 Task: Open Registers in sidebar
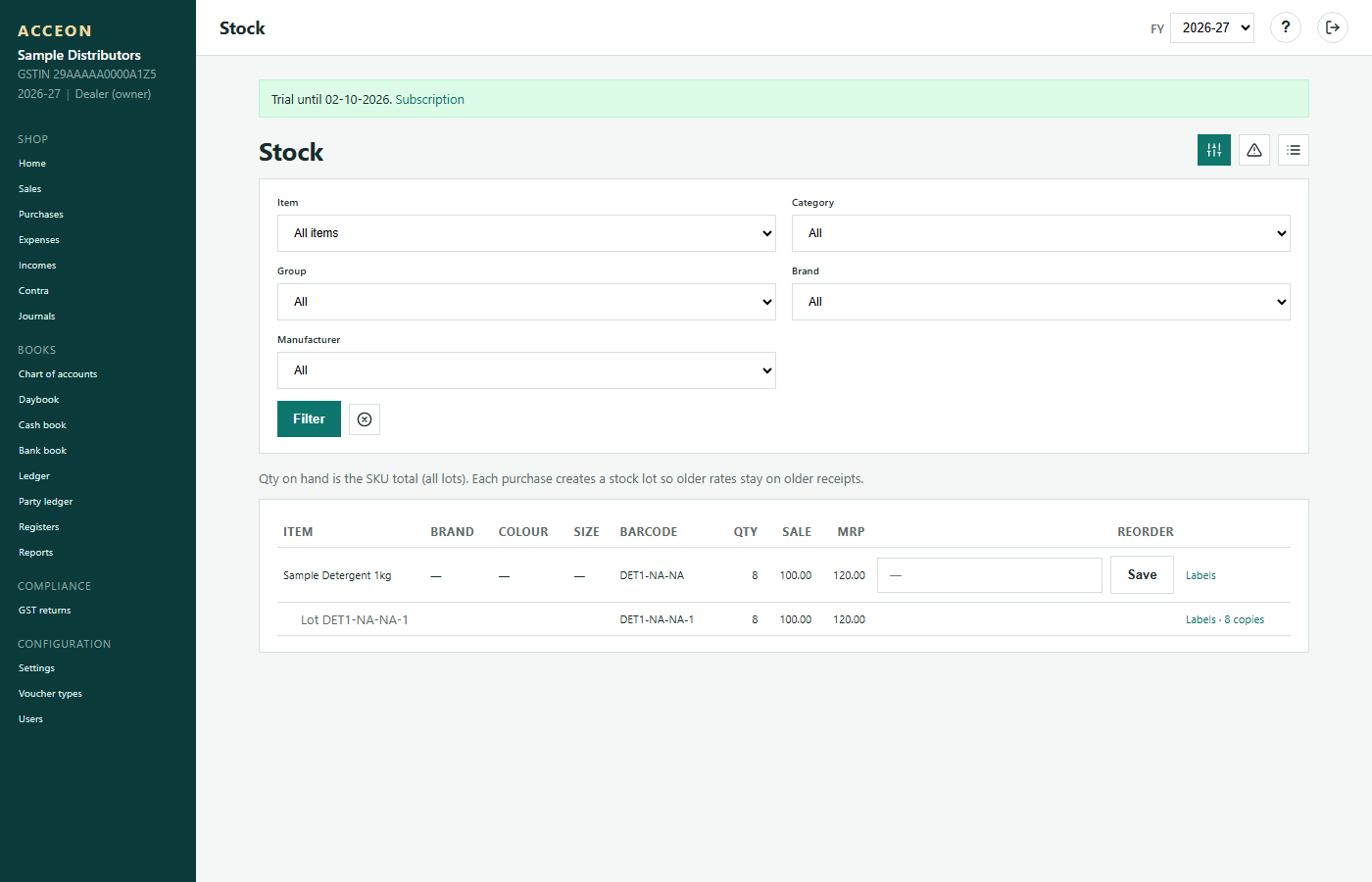tap(39, 527)
